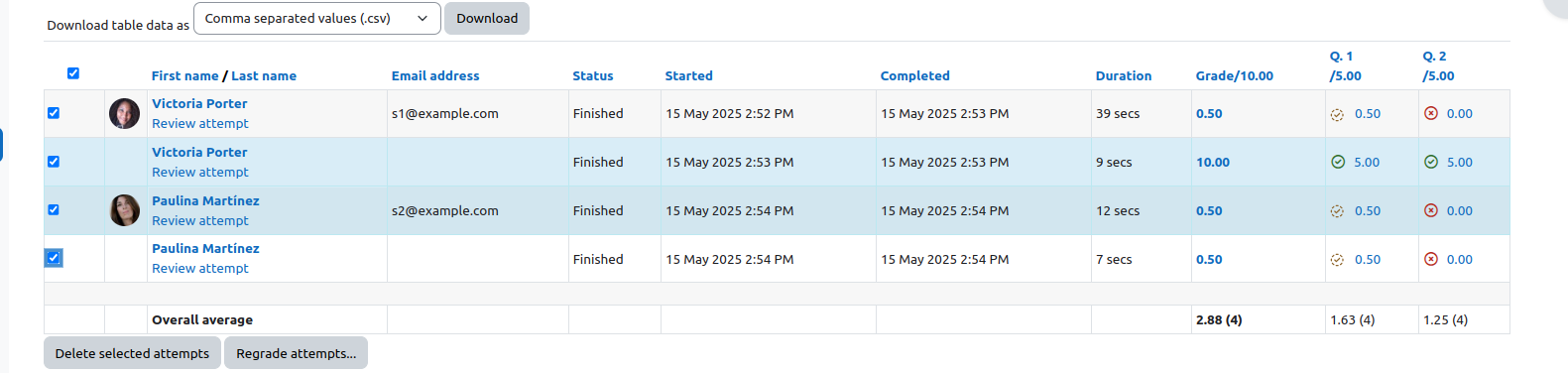
Task: Uncheck the 7 secs attempt checkbox
Action: point(54,258)
